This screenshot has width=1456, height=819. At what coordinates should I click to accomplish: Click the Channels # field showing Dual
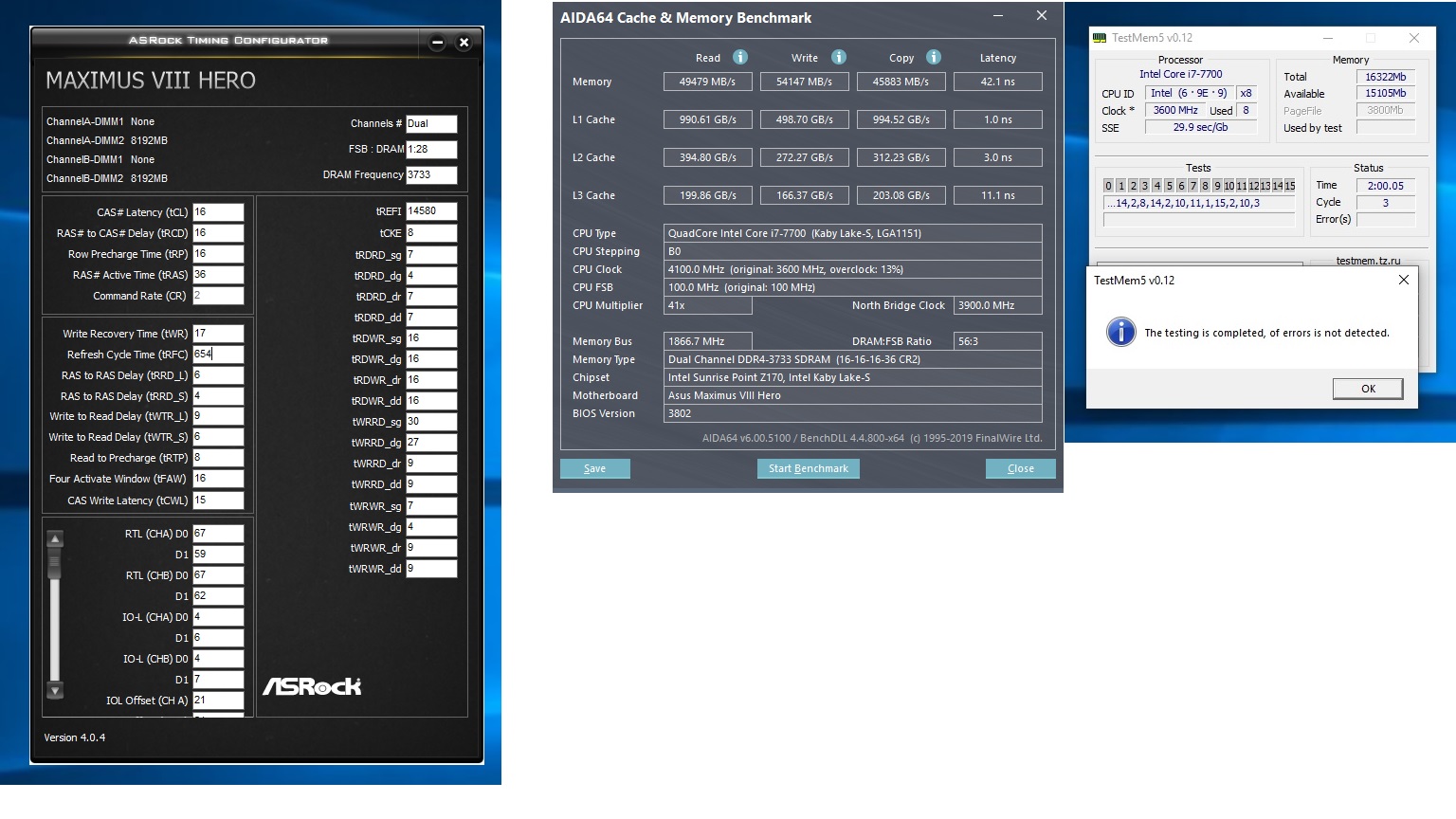pos(431,124)
